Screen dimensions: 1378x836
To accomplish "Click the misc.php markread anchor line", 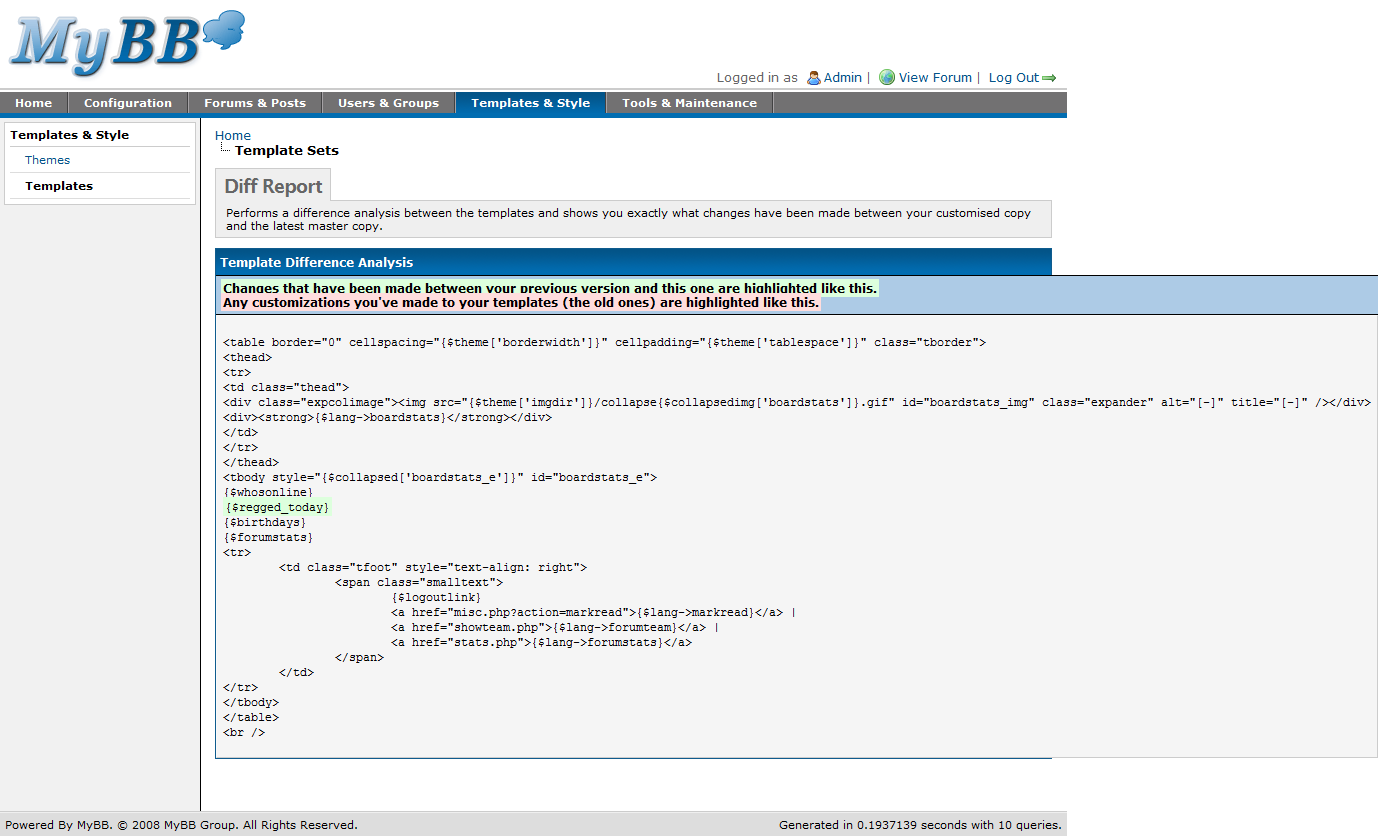I will pos(593,612).
